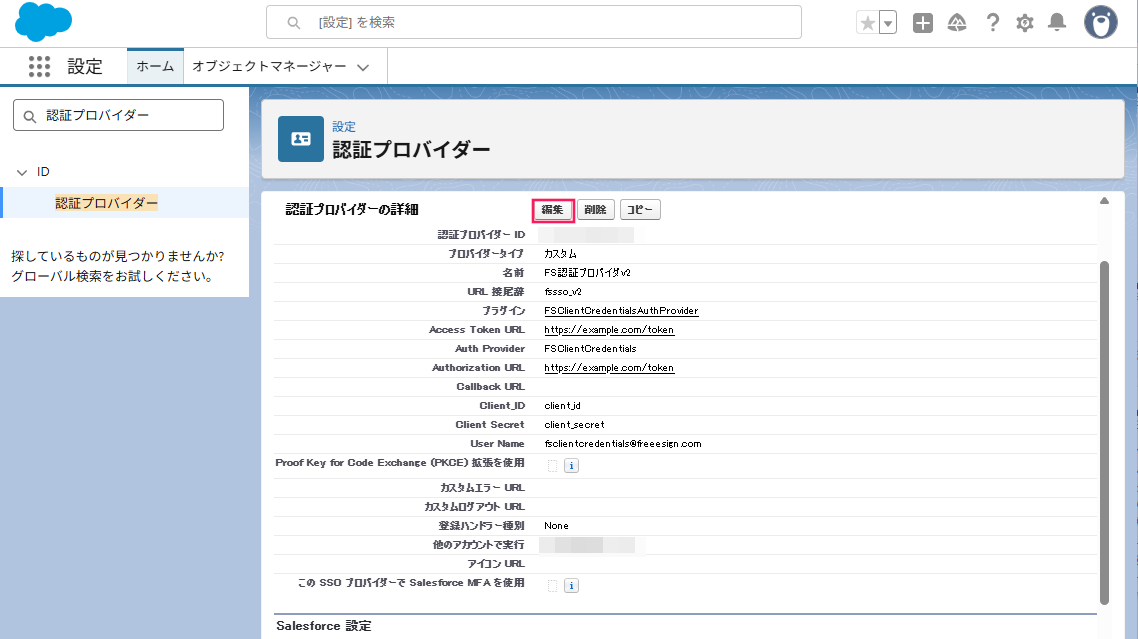1138x639 pixels.
Task: Click the fssso_v2 URL suffix value
Action: (563, 292)
